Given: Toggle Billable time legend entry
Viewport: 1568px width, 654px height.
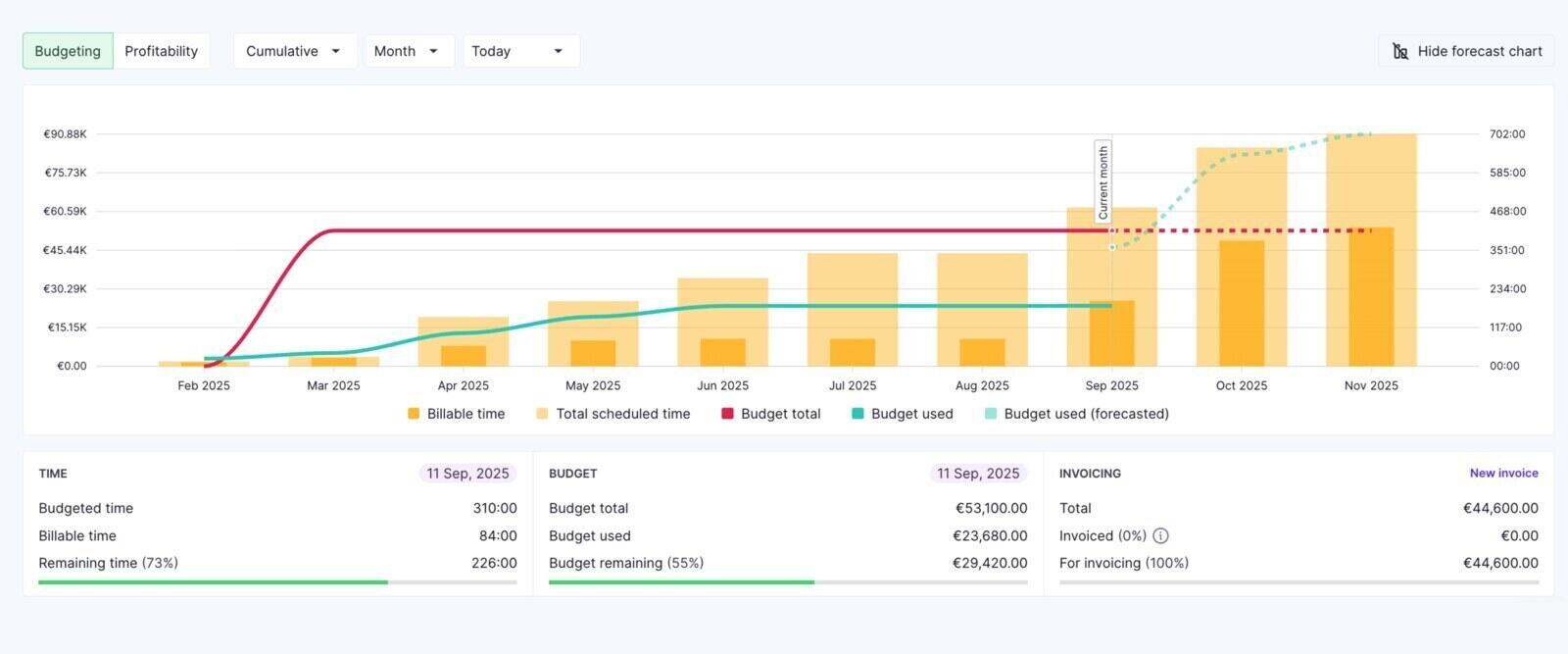Looking at the screenshot, I should click(x=457, y=414).
